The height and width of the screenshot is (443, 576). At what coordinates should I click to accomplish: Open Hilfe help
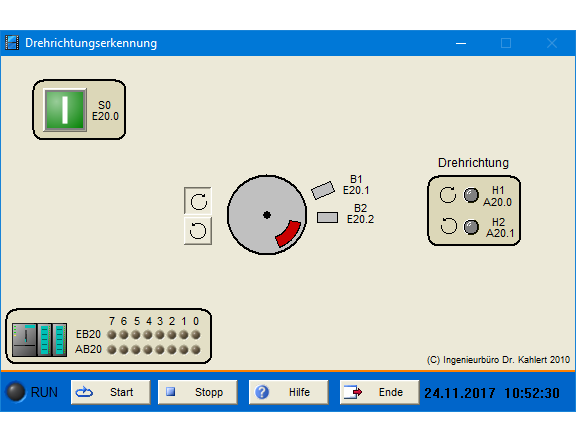tap(288, 392)
